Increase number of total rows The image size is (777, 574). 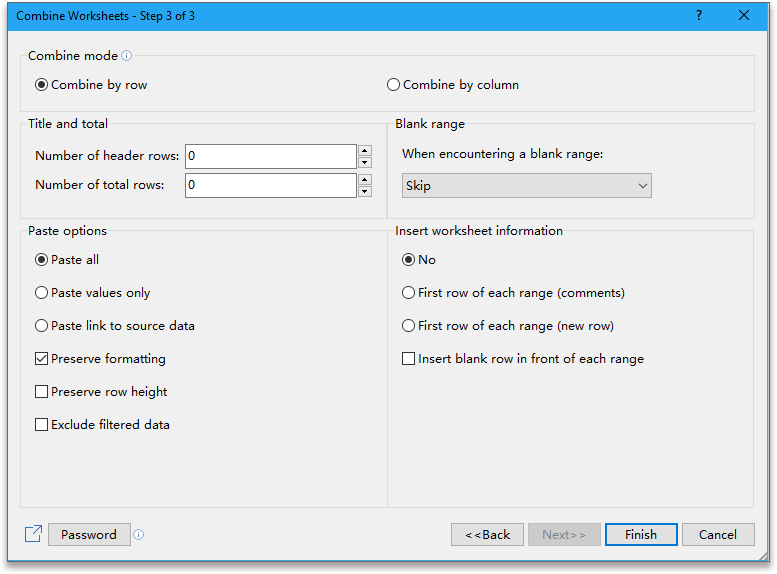click(x=365, y=179)
